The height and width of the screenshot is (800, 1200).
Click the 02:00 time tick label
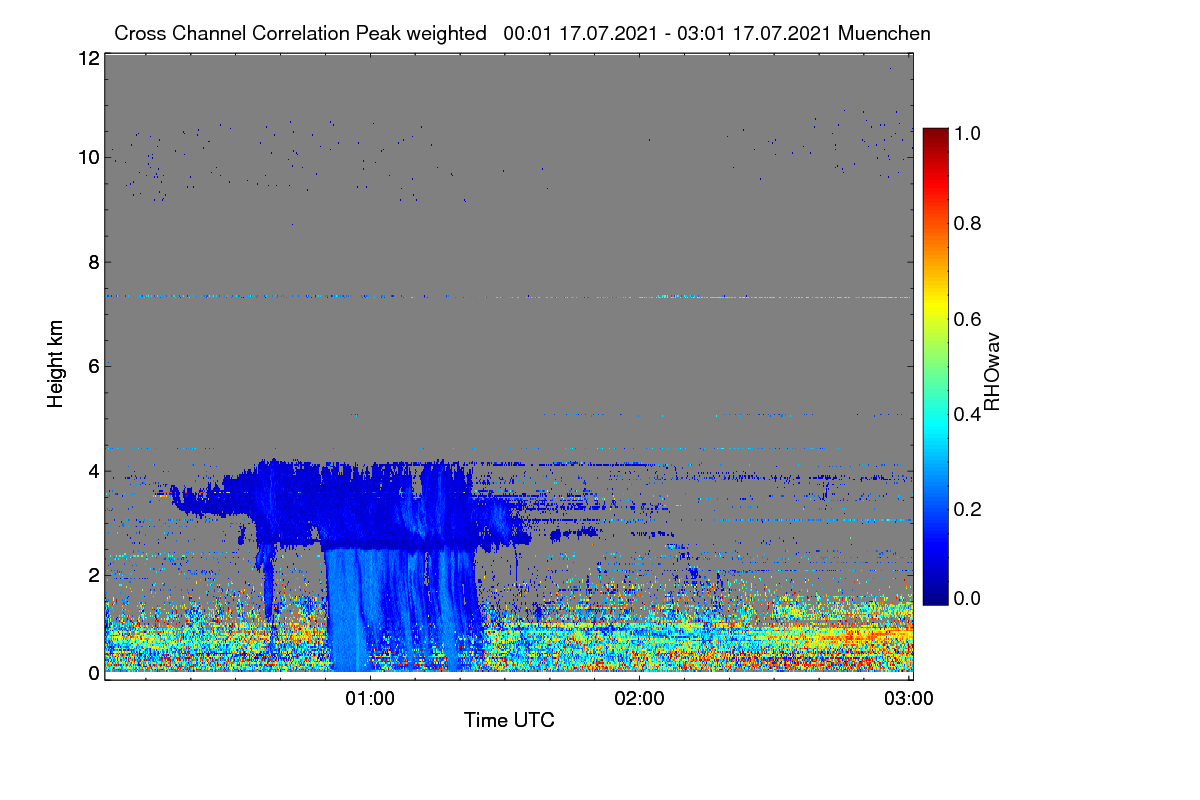coord(640,698)
